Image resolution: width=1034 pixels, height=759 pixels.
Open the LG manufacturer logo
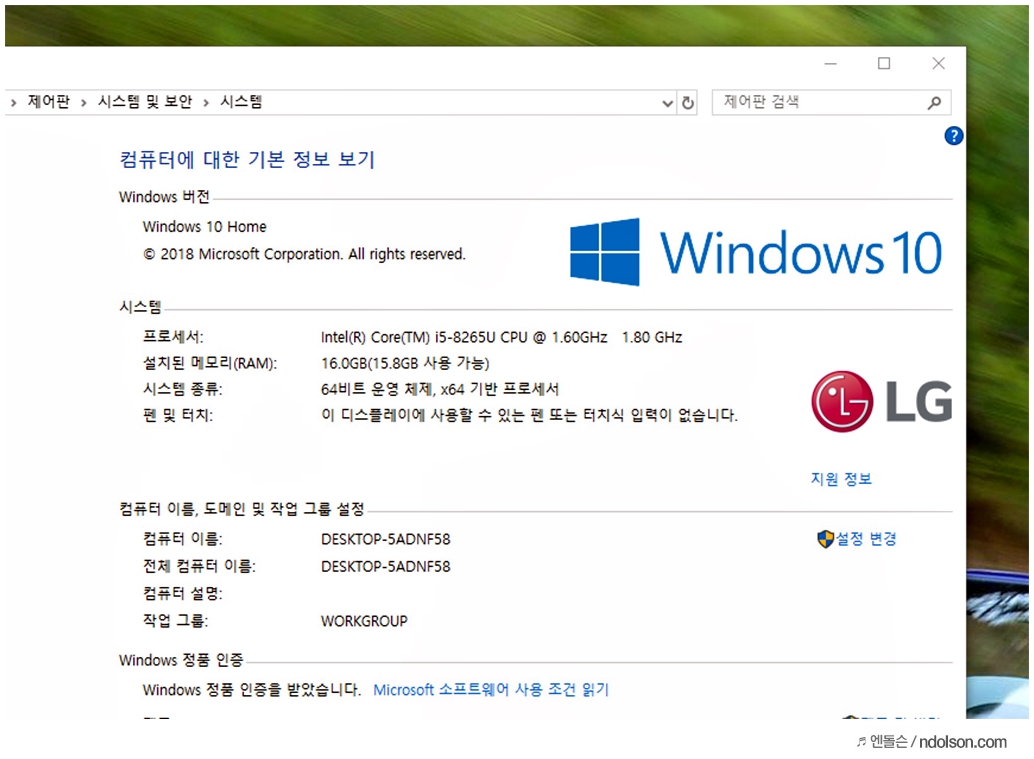[x=882, y=401]
